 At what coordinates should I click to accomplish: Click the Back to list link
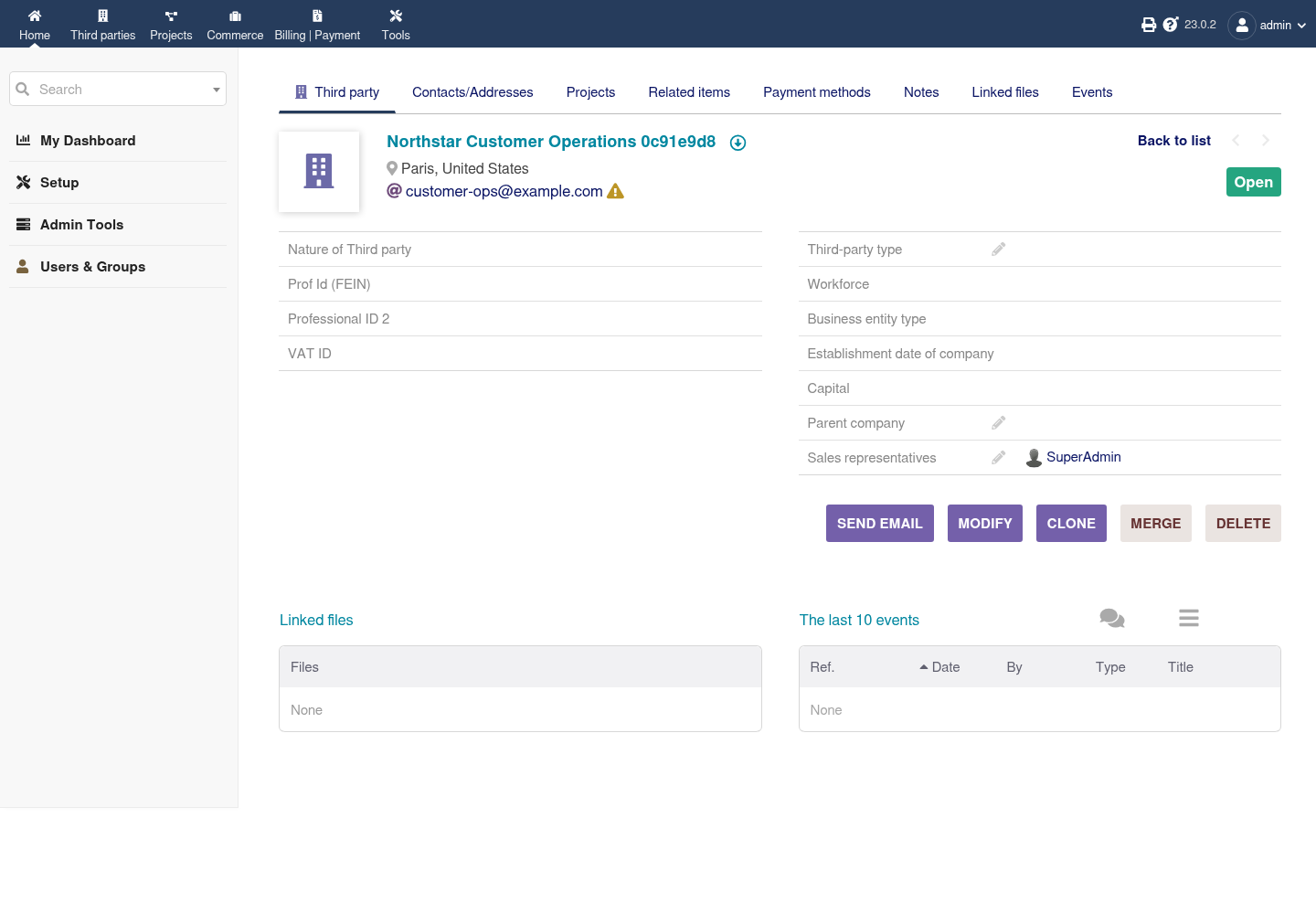1174,141
